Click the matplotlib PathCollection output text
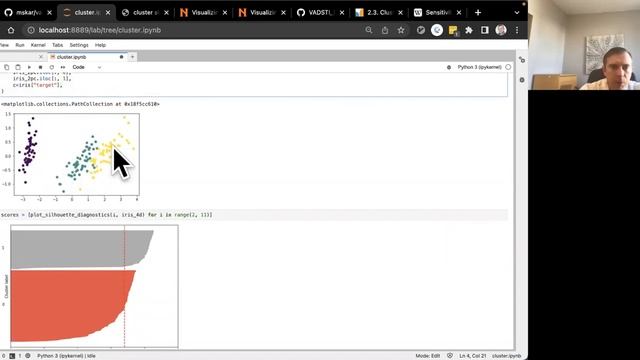The image size is (640, 360). 80,104
